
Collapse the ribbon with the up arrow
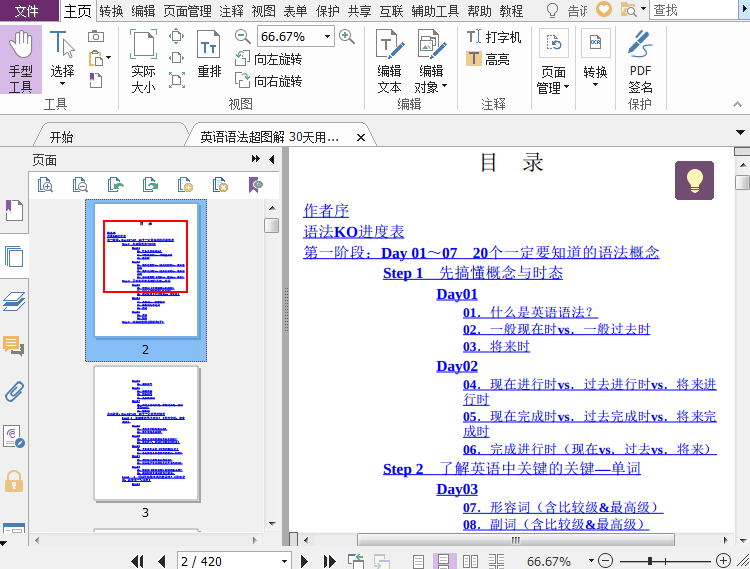click(x=737, y=104)
